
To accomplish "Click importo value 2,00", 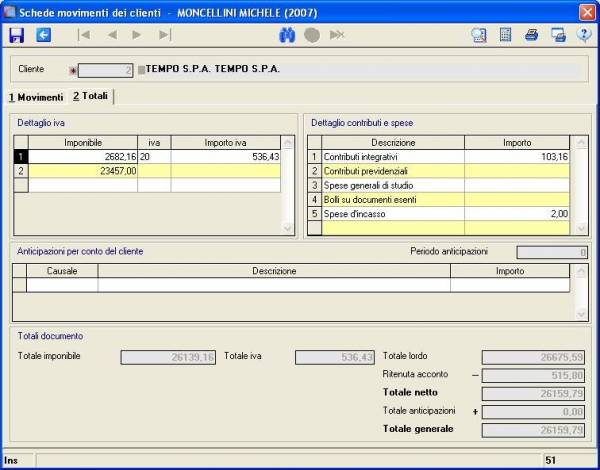I will tap(517, 214).
